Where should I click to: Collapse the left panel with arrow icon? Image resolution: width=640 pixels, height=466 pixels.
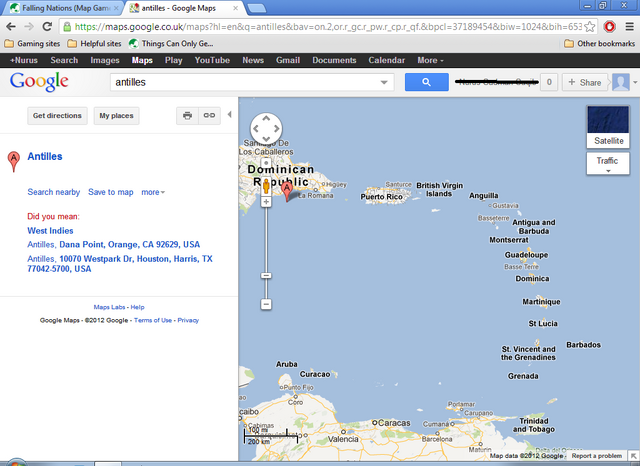click(229, 115)
